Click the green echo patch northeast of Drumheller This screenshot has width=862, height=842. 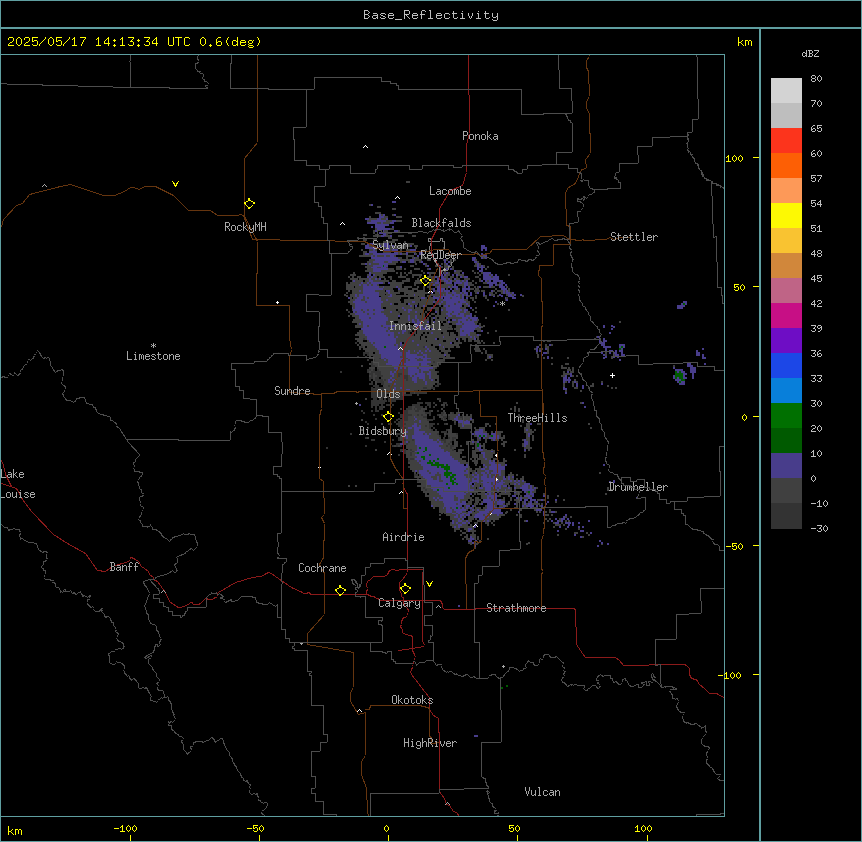coord(680,376)
